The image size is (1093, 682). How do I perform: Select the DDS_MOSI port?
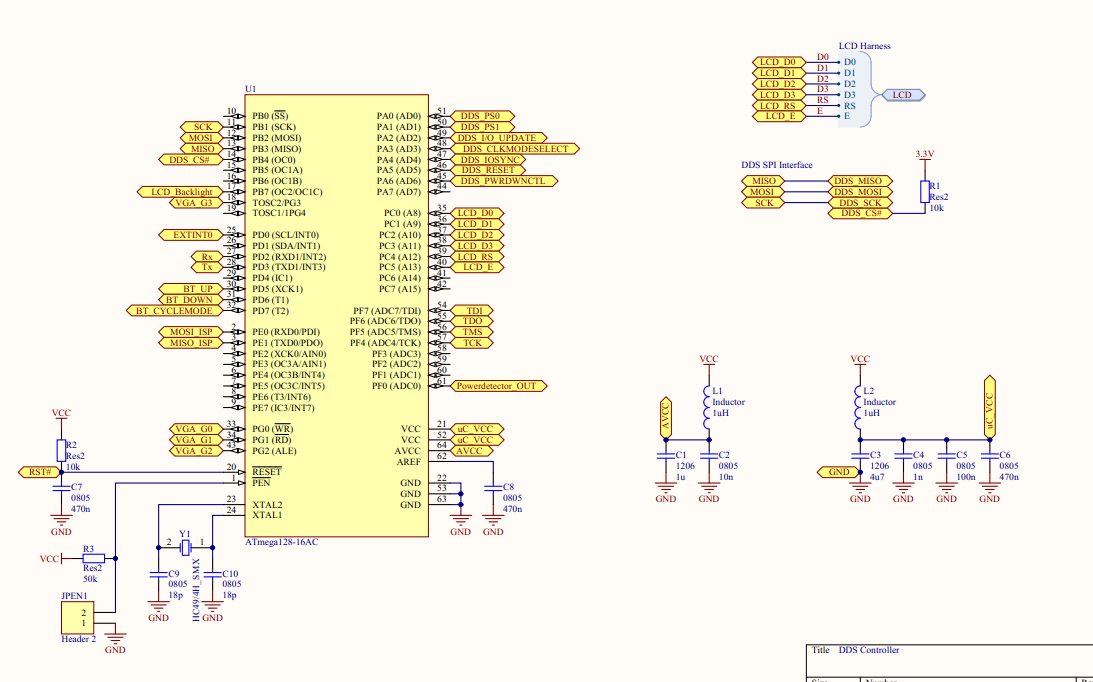(x=860, y=192)
